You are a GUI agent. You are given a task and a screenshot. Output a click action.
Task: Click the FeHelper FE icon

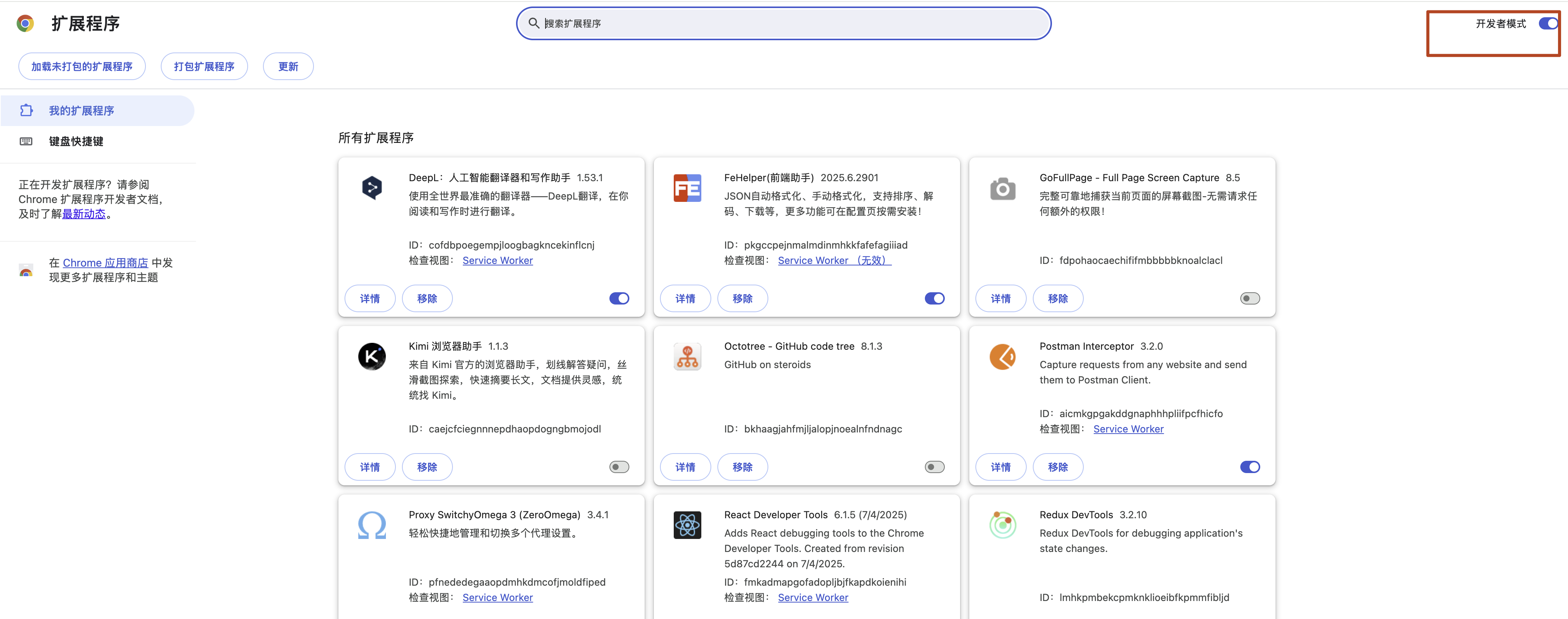click(687, 188)
